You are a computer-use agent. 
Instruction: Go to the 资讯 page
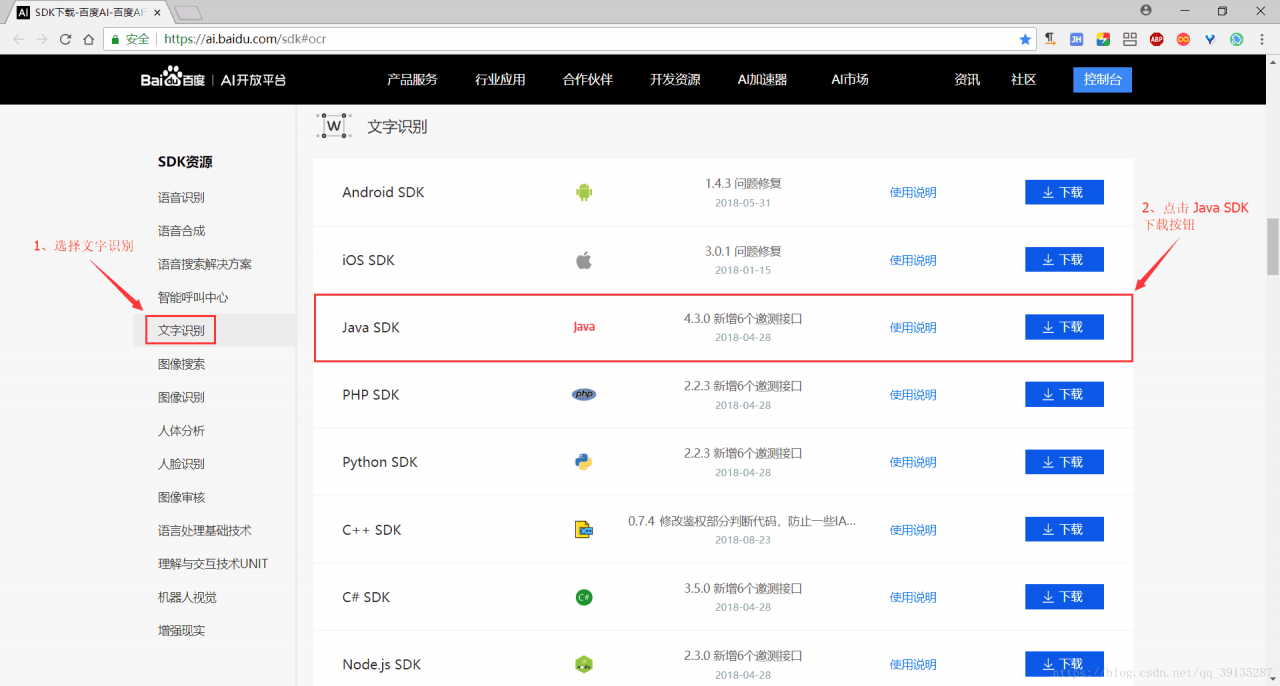point(967,80)
